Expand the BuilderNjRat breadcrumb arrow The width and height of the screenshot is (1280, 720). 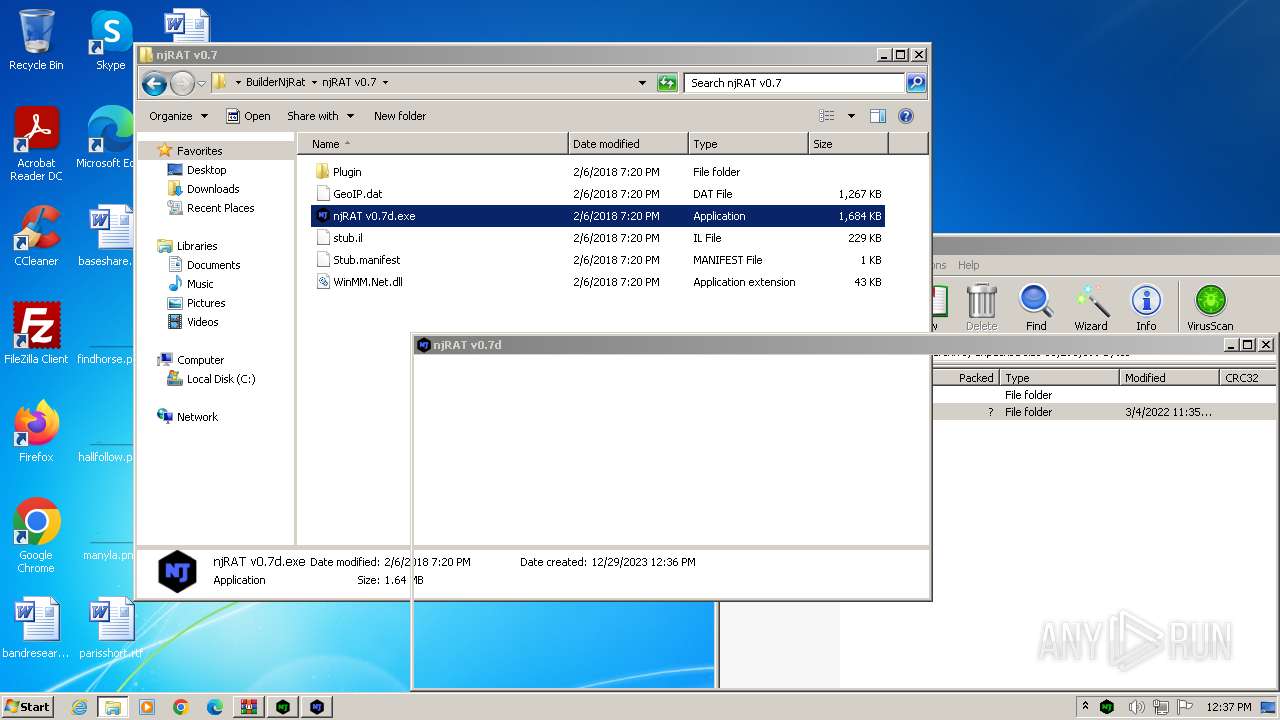(x=313, y=83)
